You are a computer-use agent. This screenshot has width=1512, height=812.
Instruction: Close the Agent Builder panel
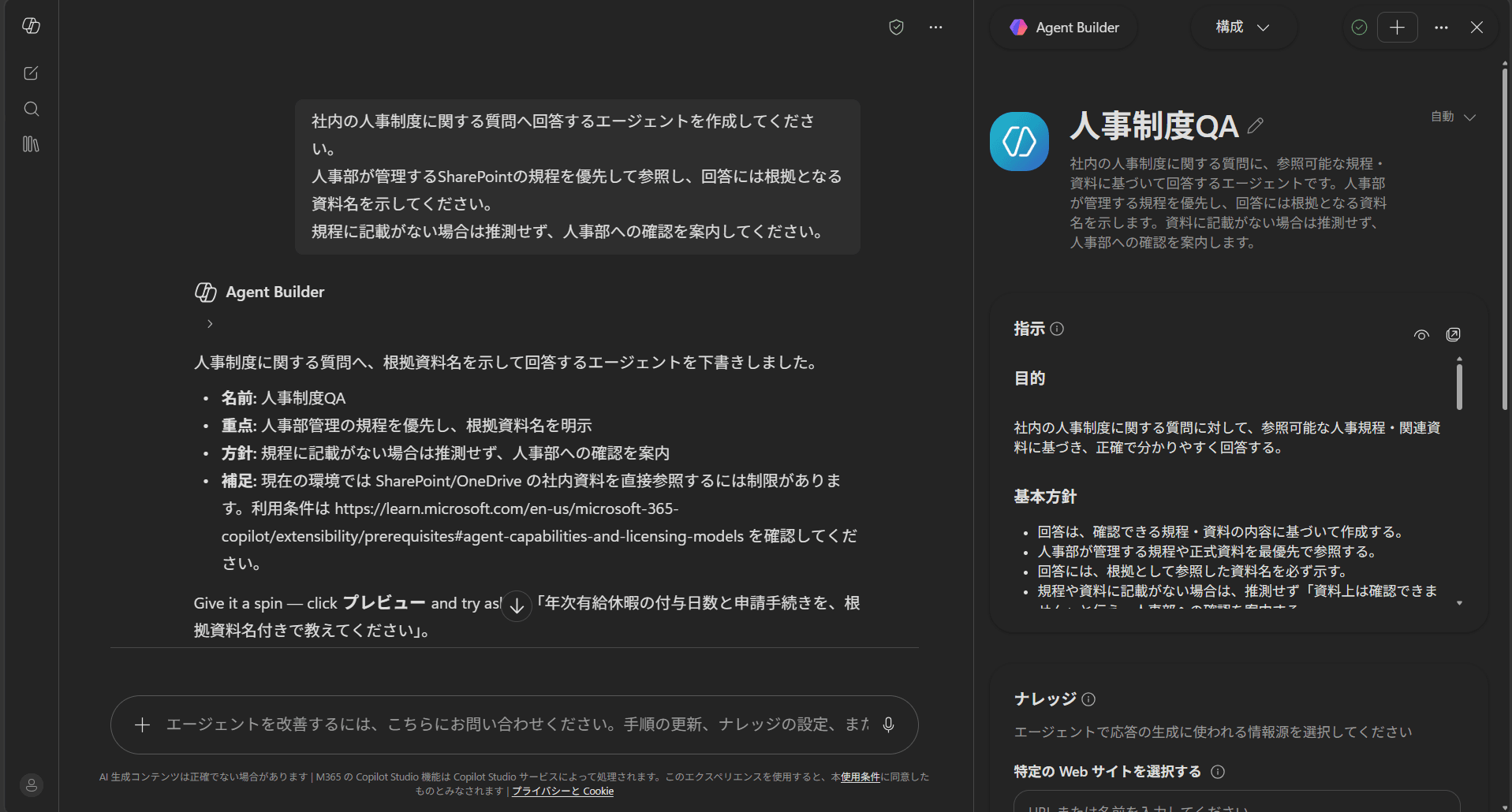1477,28
